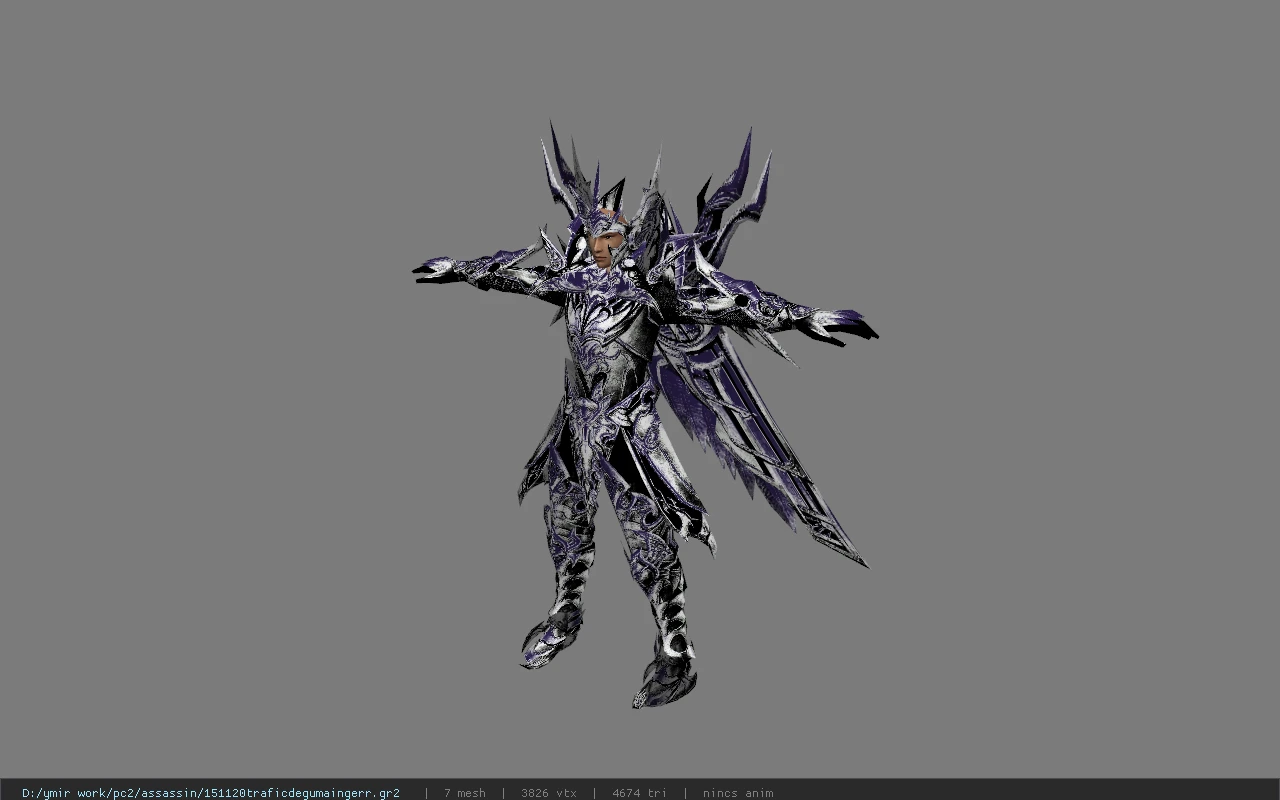
Task: Click the "nincs anim" status entry
Action: (x=738, y=793)
